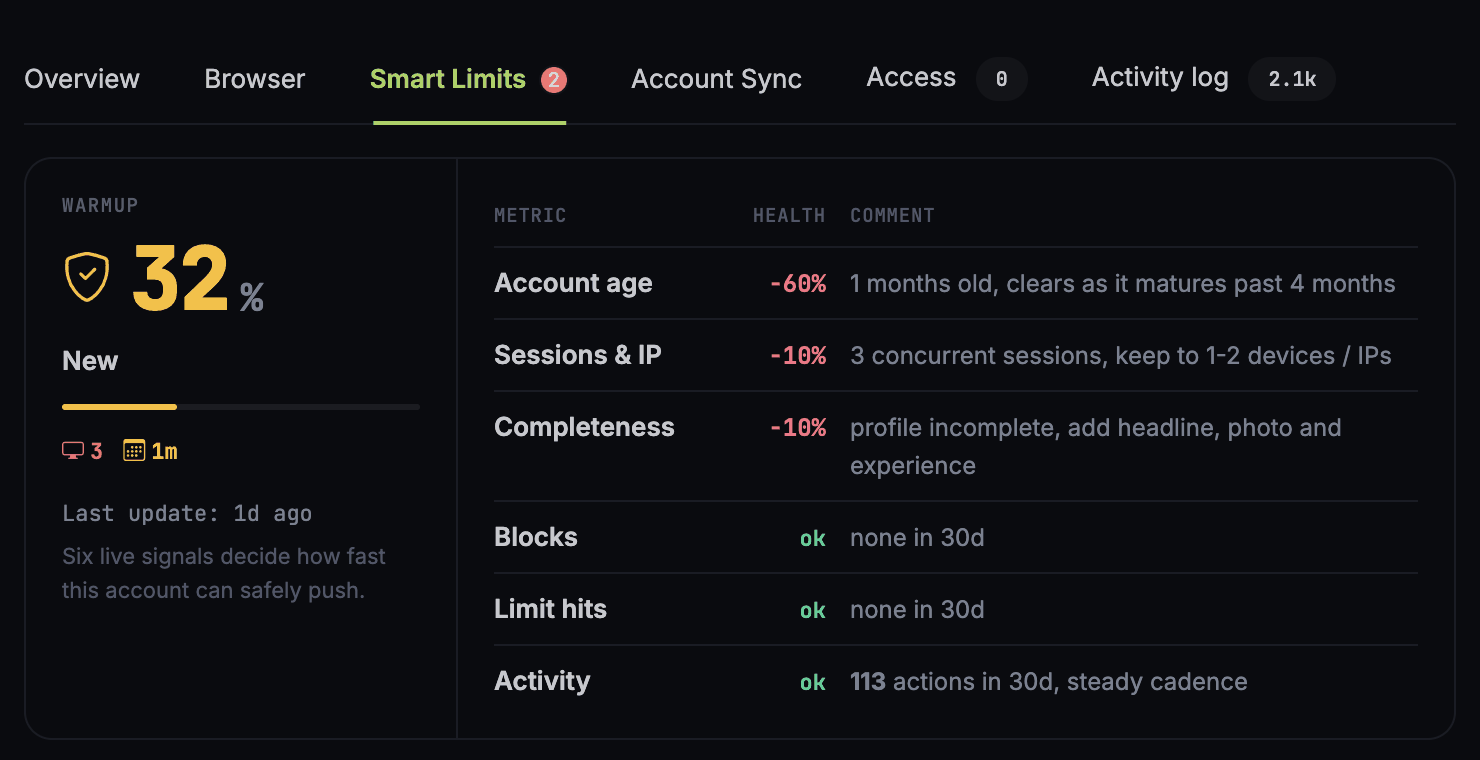The image size is (1480, 760).
Task: Click the ok status for Activity
Action: [813, 682]
